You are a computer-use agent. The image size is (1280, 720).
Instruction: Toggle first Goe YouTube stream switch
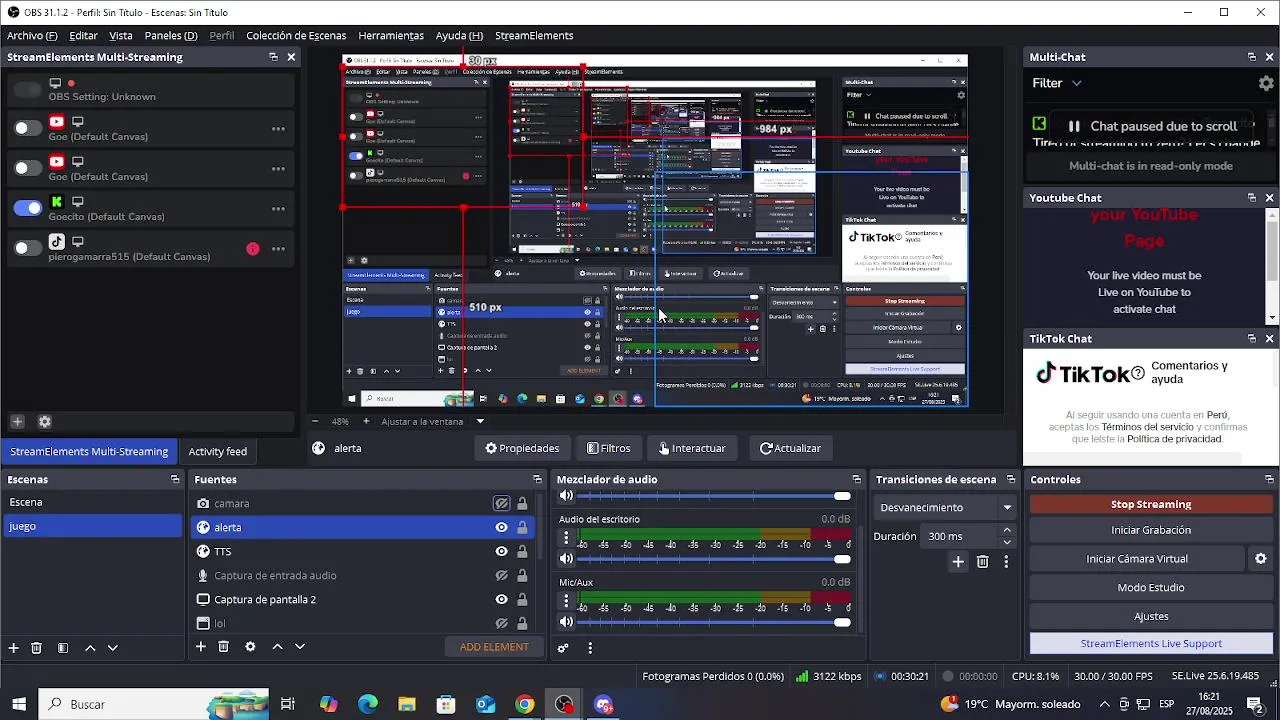coord(28,128)
